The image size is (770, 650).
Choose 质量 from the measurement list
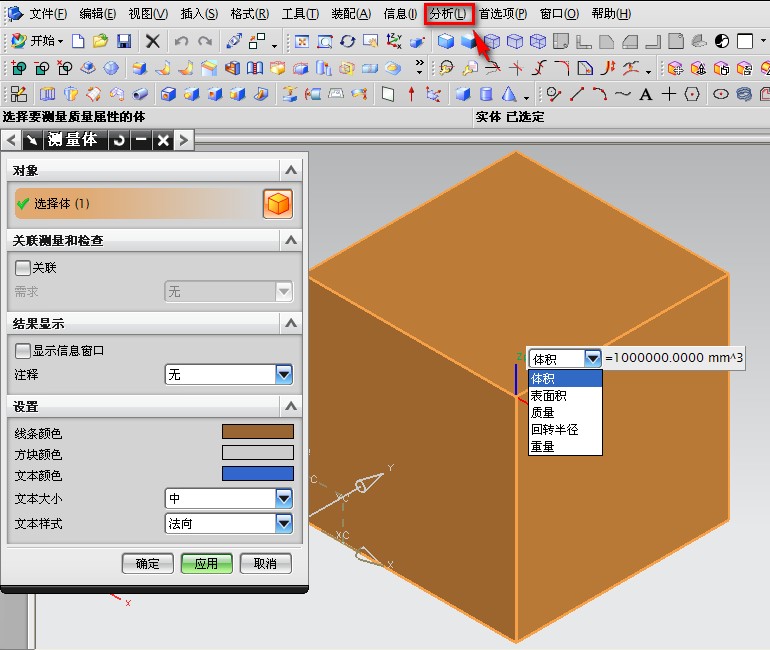click(x=565, y=412)
